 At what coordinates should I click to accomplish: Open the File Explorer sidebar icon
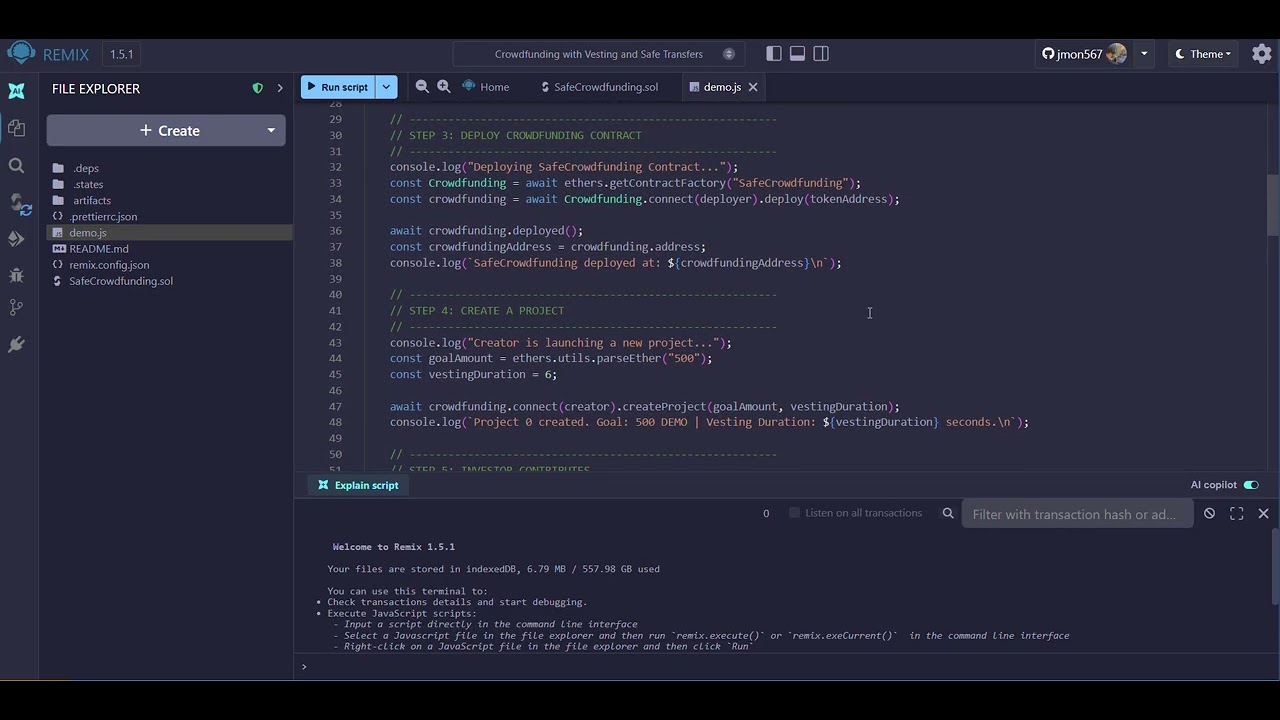pos(16,128)
